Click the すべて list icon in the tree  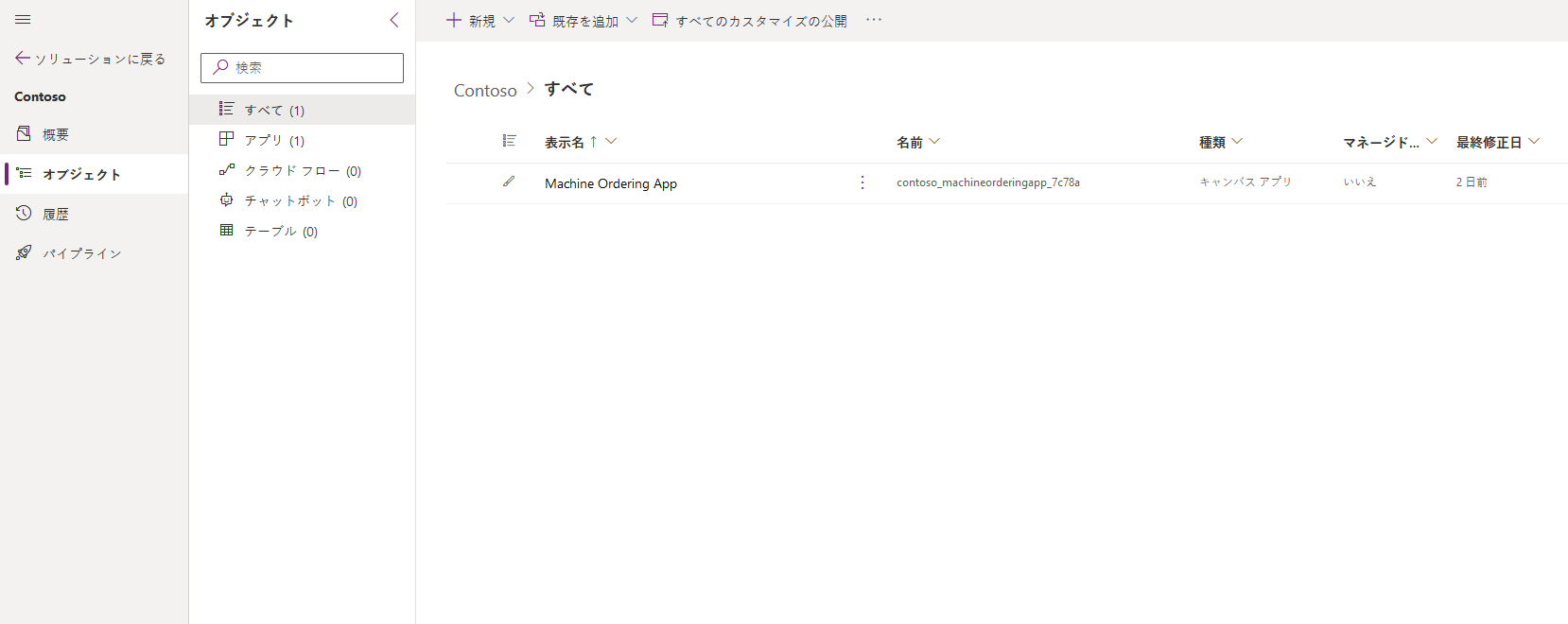pyautogui.click(x=226, y=110)
